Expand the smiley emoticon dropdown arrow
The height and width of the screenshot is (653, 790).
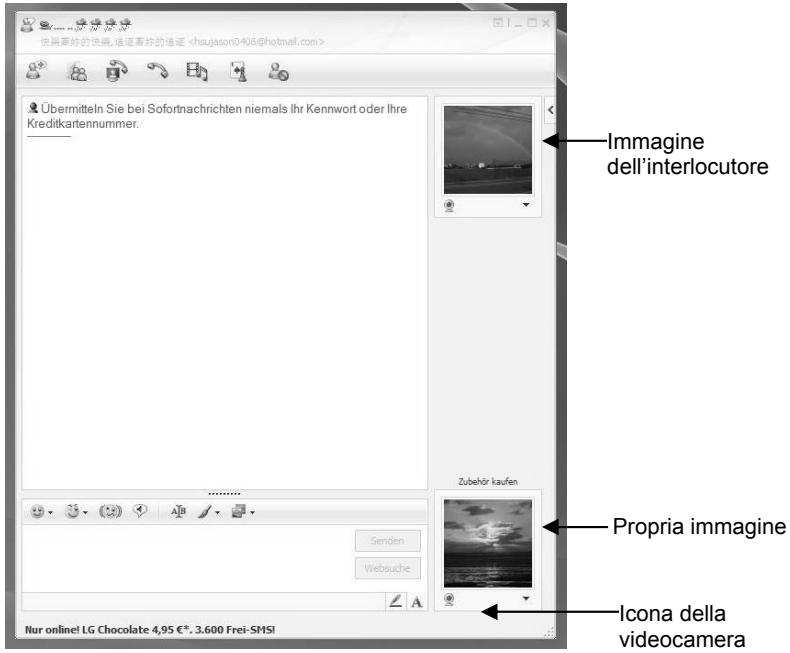[x=50, y=513]
